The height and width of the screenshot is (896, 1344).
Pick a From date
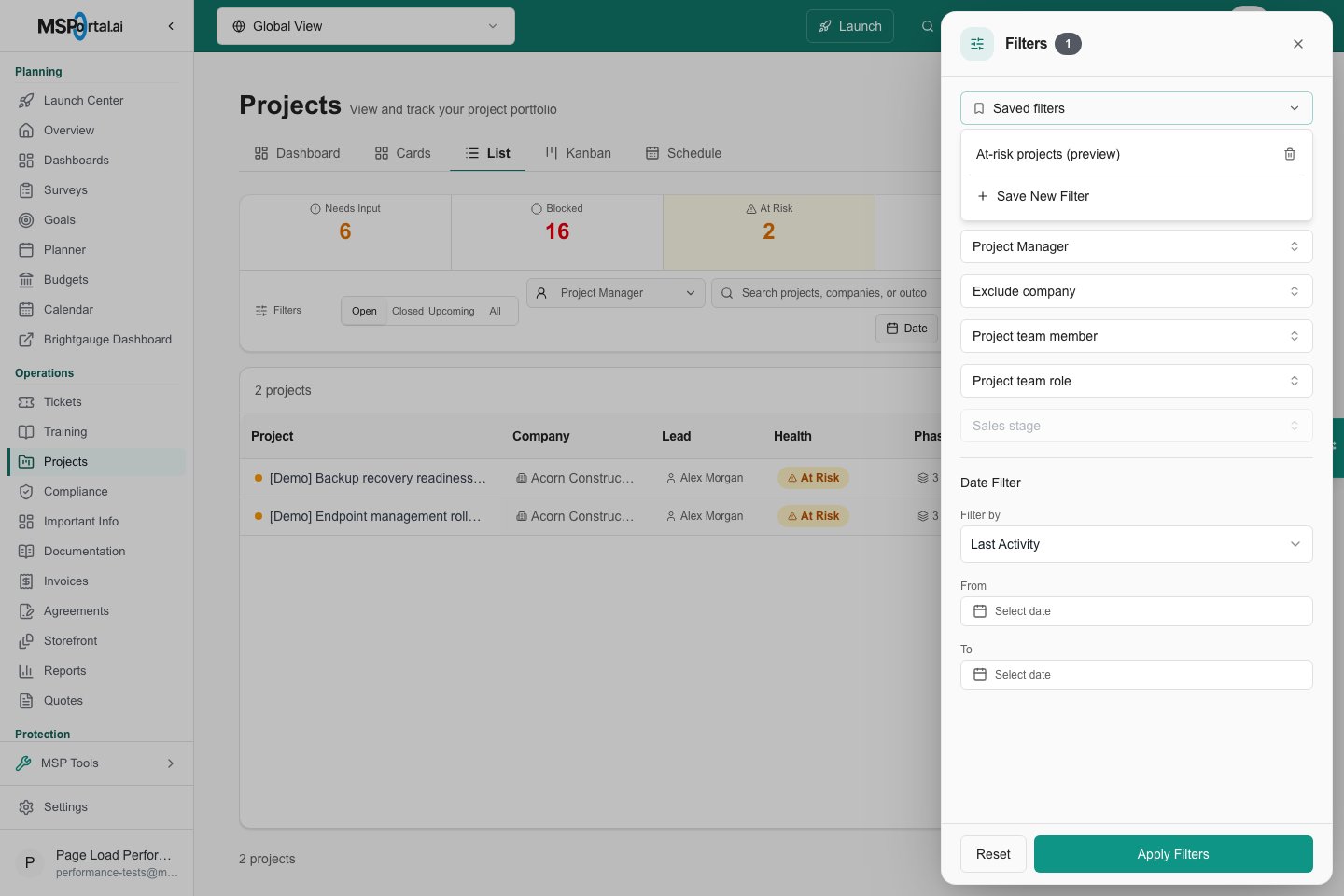coord(1137,611)
